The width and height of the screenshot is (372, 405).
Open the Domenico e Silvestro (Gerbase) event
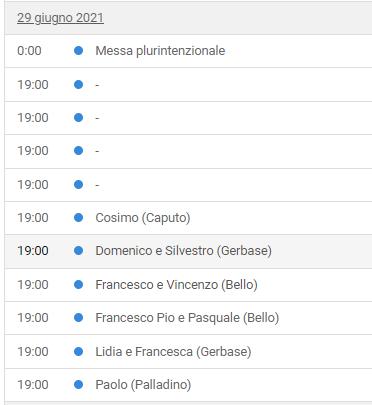pos(184,251)
